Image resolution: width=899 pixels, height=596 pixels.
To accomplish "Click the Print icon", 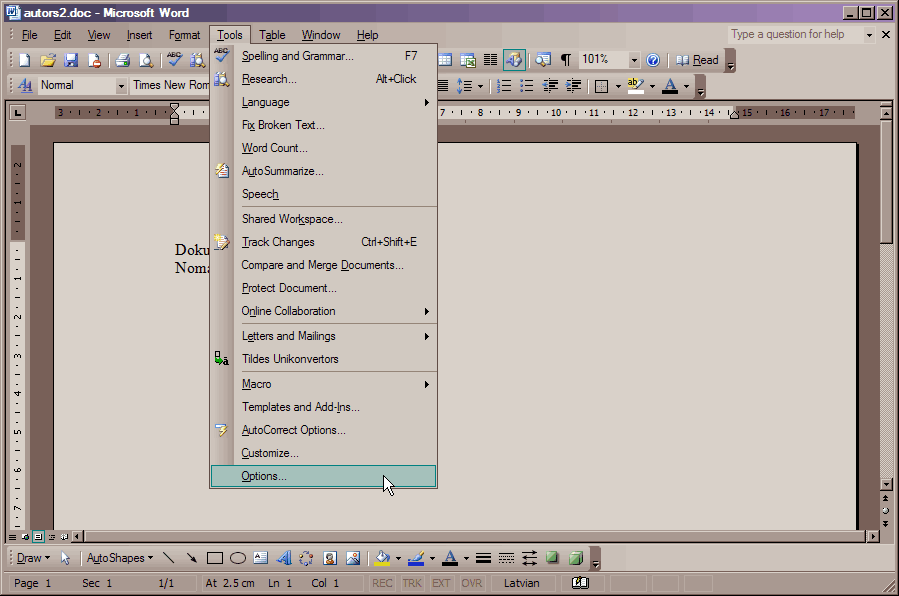I will pos(122,60).
